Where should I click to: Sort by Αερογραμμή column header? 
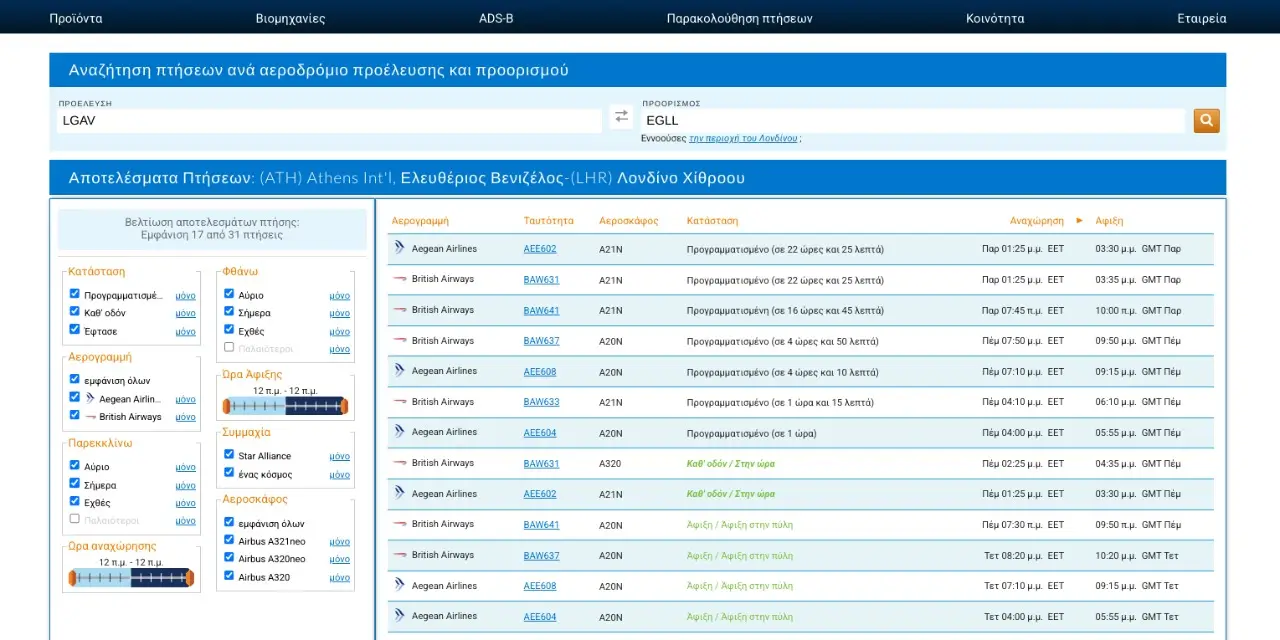click(420, 220)
